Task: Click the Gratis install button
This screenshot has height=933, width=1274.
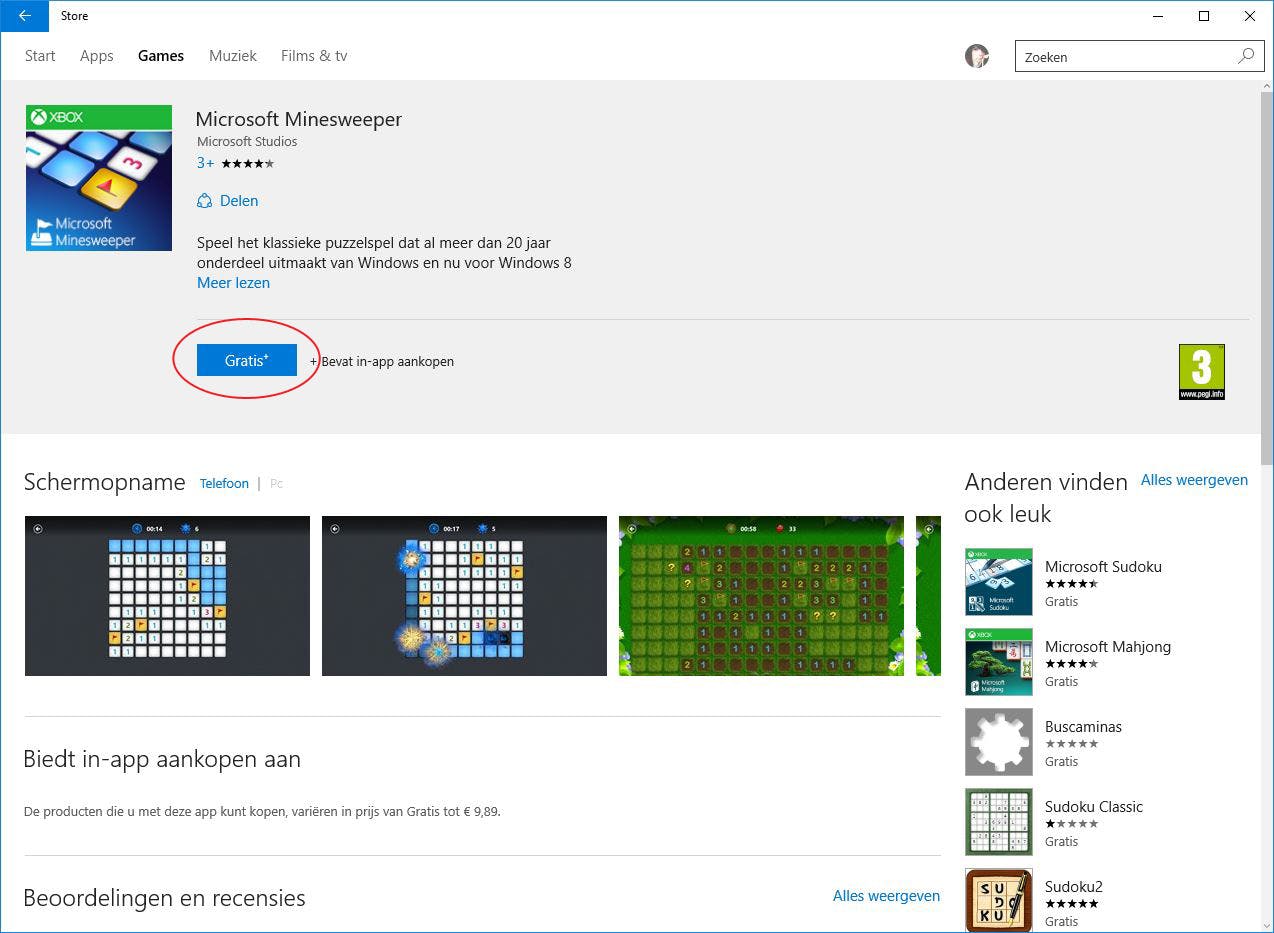Action: tap(247, 360)
